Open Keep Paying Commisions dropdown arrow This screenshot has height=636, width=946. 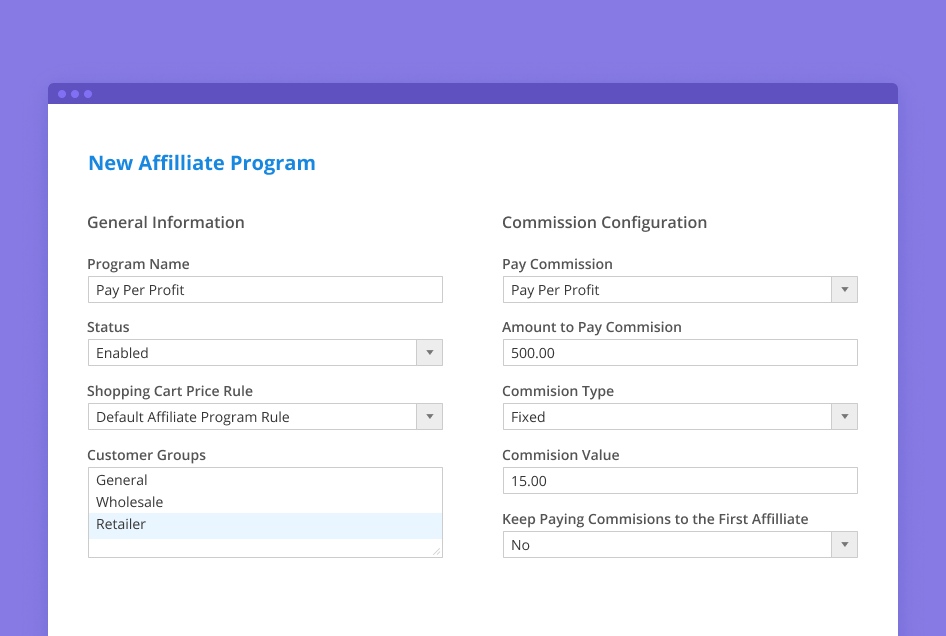coord(845,545)
